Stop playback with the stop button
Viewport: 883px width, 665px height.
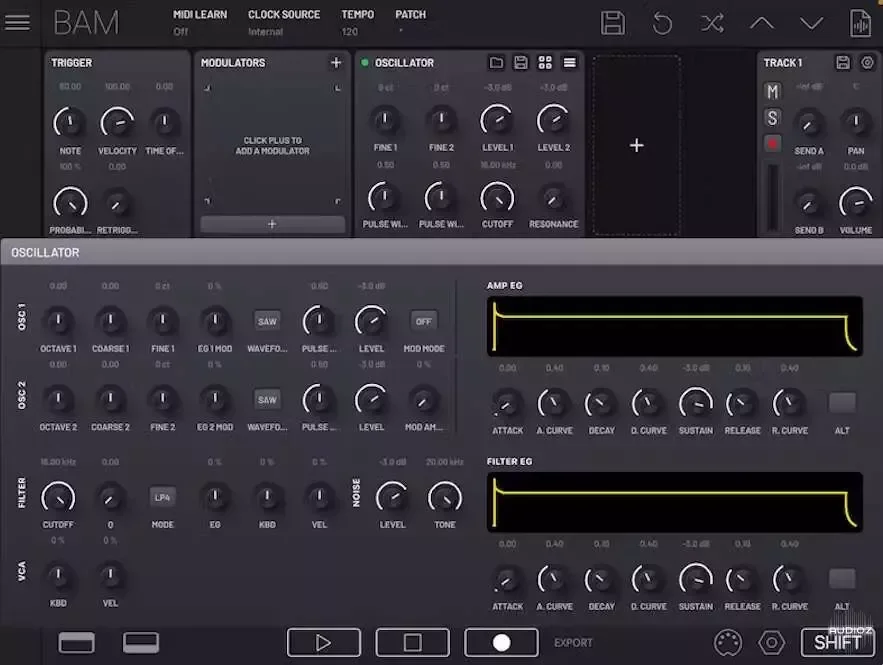[412, 642]
